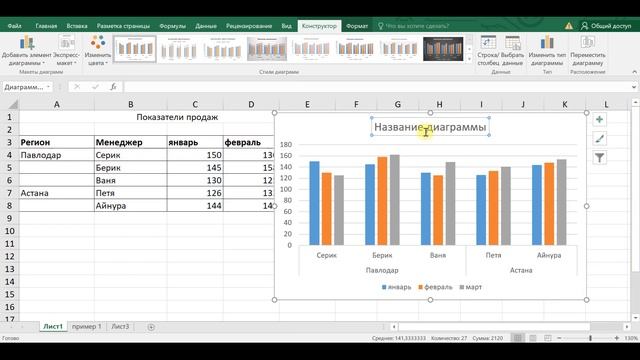The image size is (640, 360).
Task: Click the Select All corner triangle
Action: (13, 104)
